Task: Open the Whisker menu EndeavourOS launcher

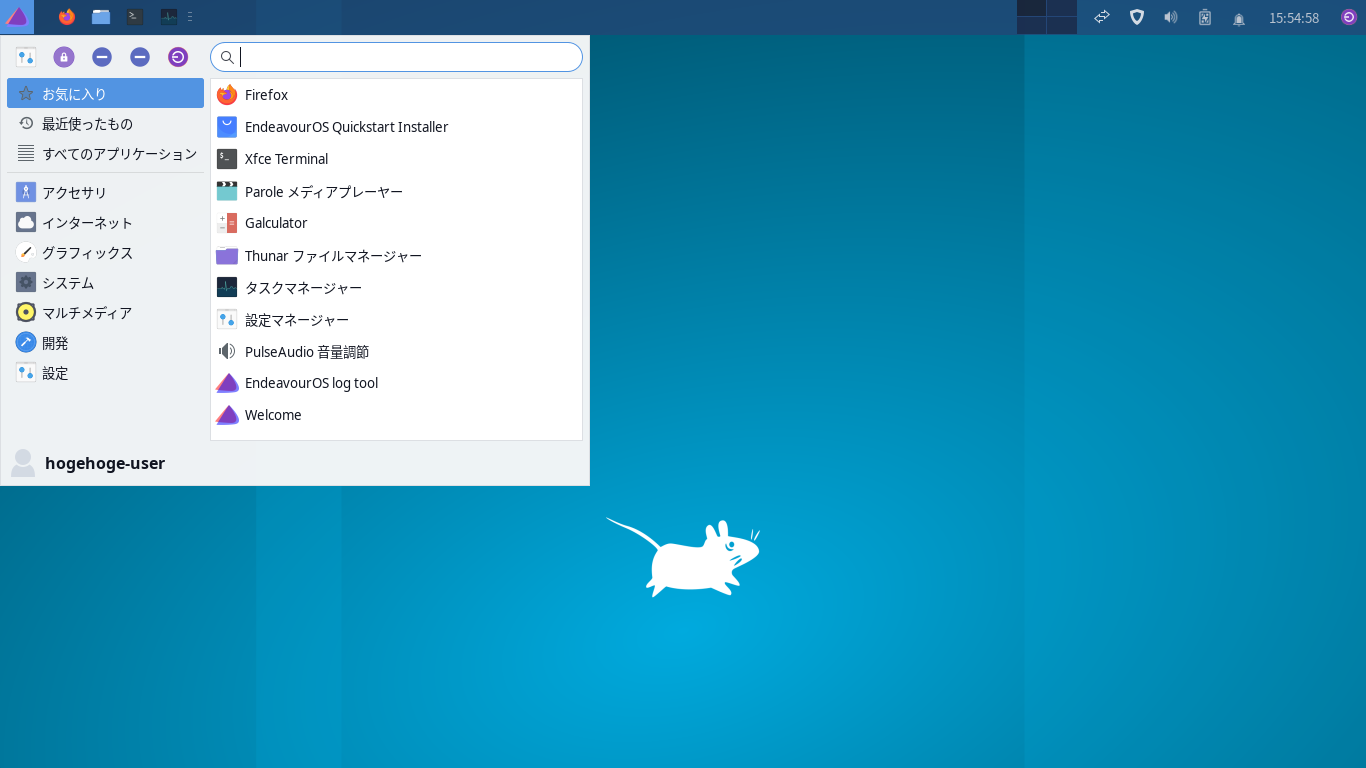Action: [17, 17]
